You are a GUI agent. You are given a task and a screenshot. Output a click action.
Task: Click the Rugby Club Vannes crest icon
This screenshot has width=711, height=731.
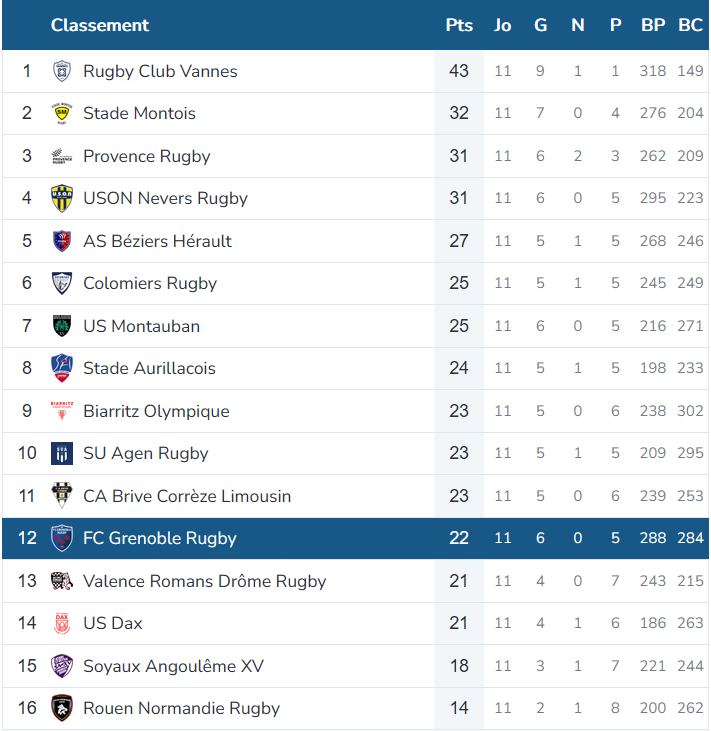[62, 71]
